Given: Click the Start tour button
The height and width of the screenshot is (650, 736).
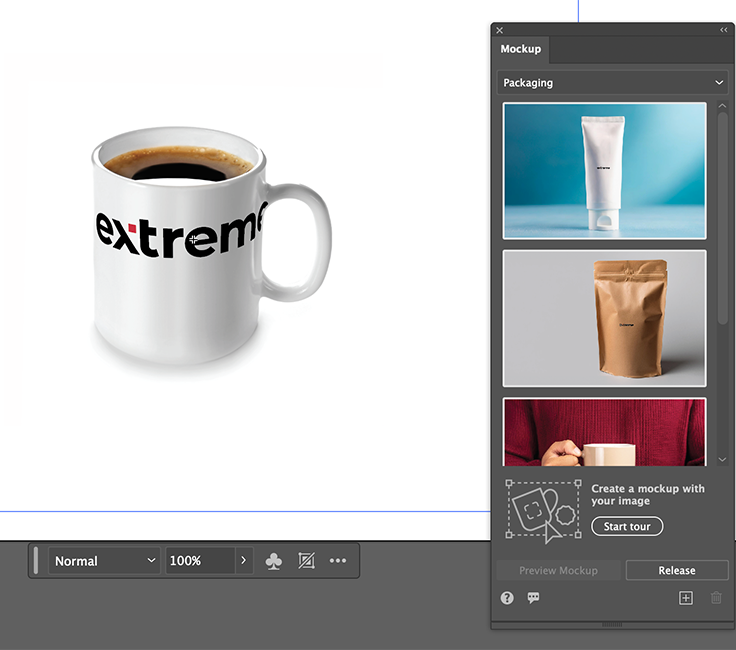Looking at the screenshot, I should click(x=627, y=526).
